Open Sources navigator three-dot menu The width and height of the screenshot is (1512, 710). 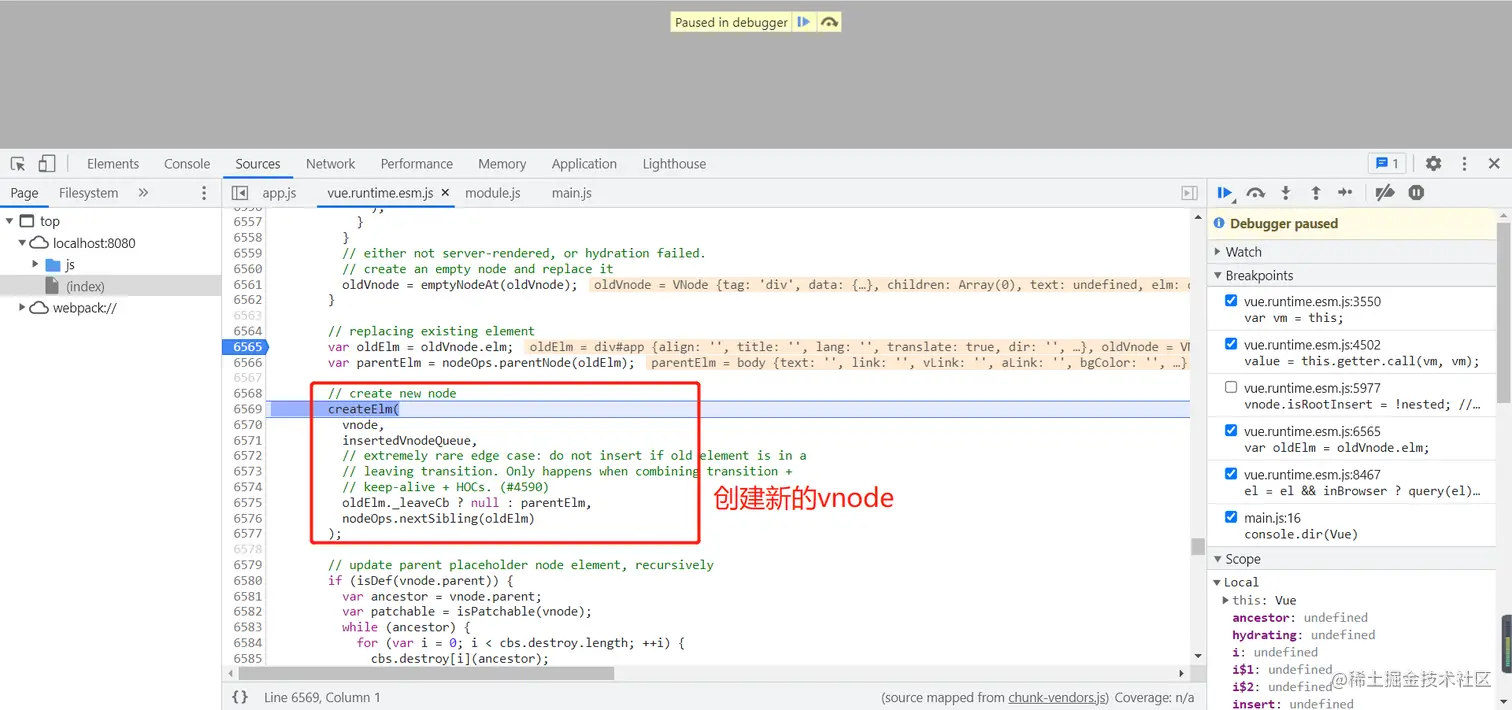204,193
